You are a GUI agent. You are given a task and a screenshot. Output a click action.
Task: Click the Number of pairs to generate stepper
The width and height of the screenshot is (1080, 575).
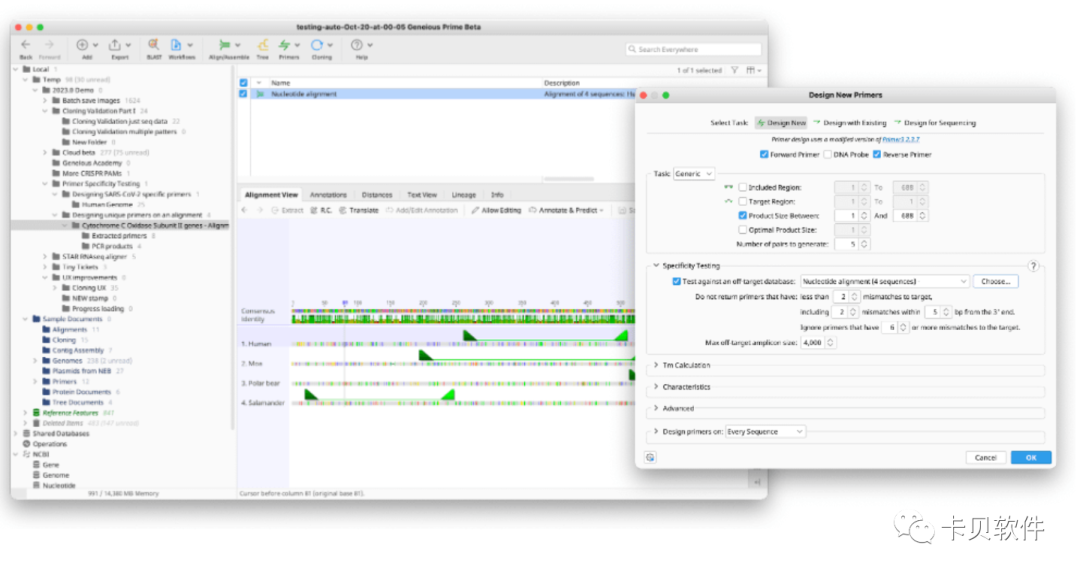tap(864, 244)
